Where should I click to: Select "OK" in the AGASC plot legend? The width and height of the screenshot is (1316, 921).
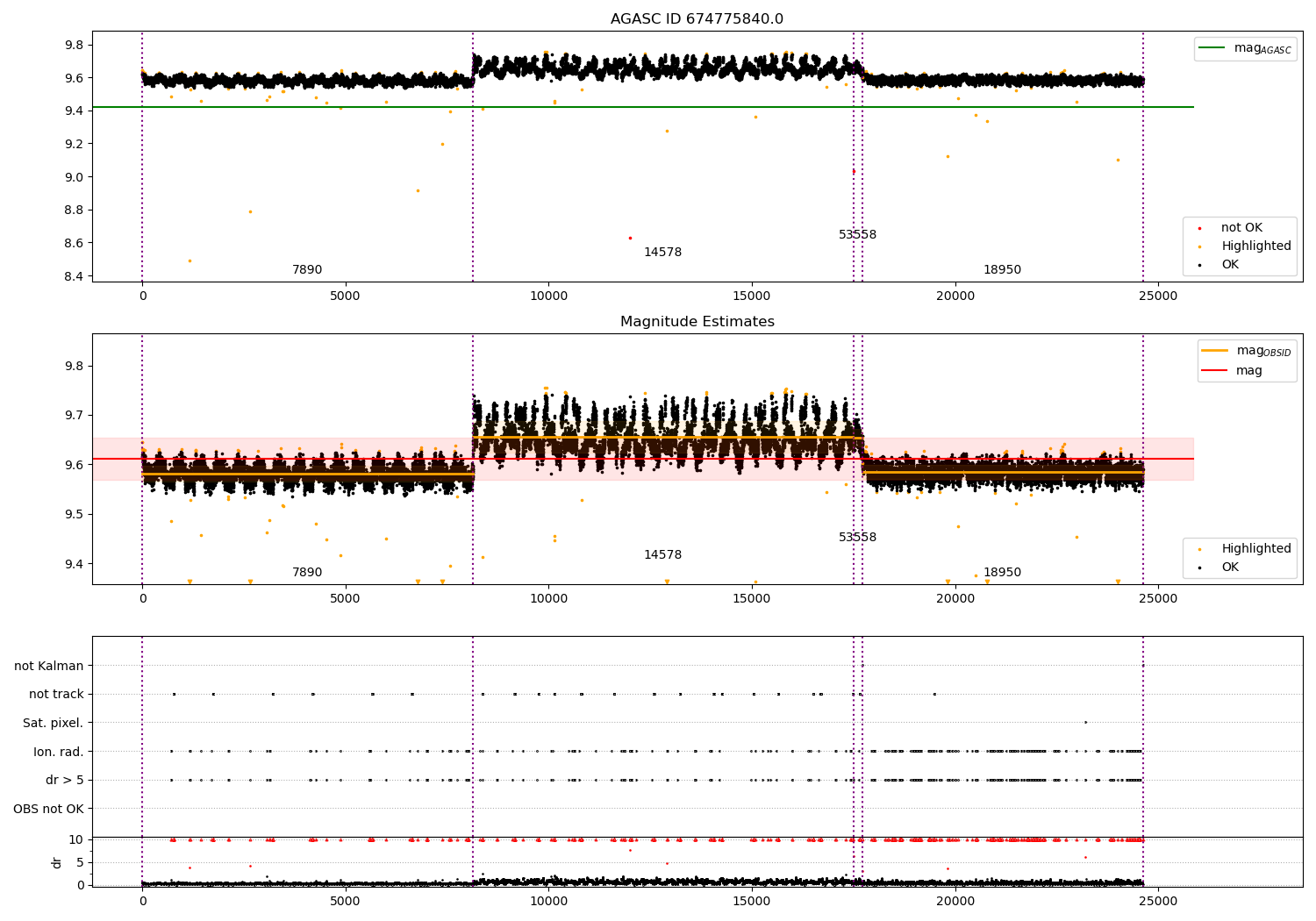coord(1230,265)
